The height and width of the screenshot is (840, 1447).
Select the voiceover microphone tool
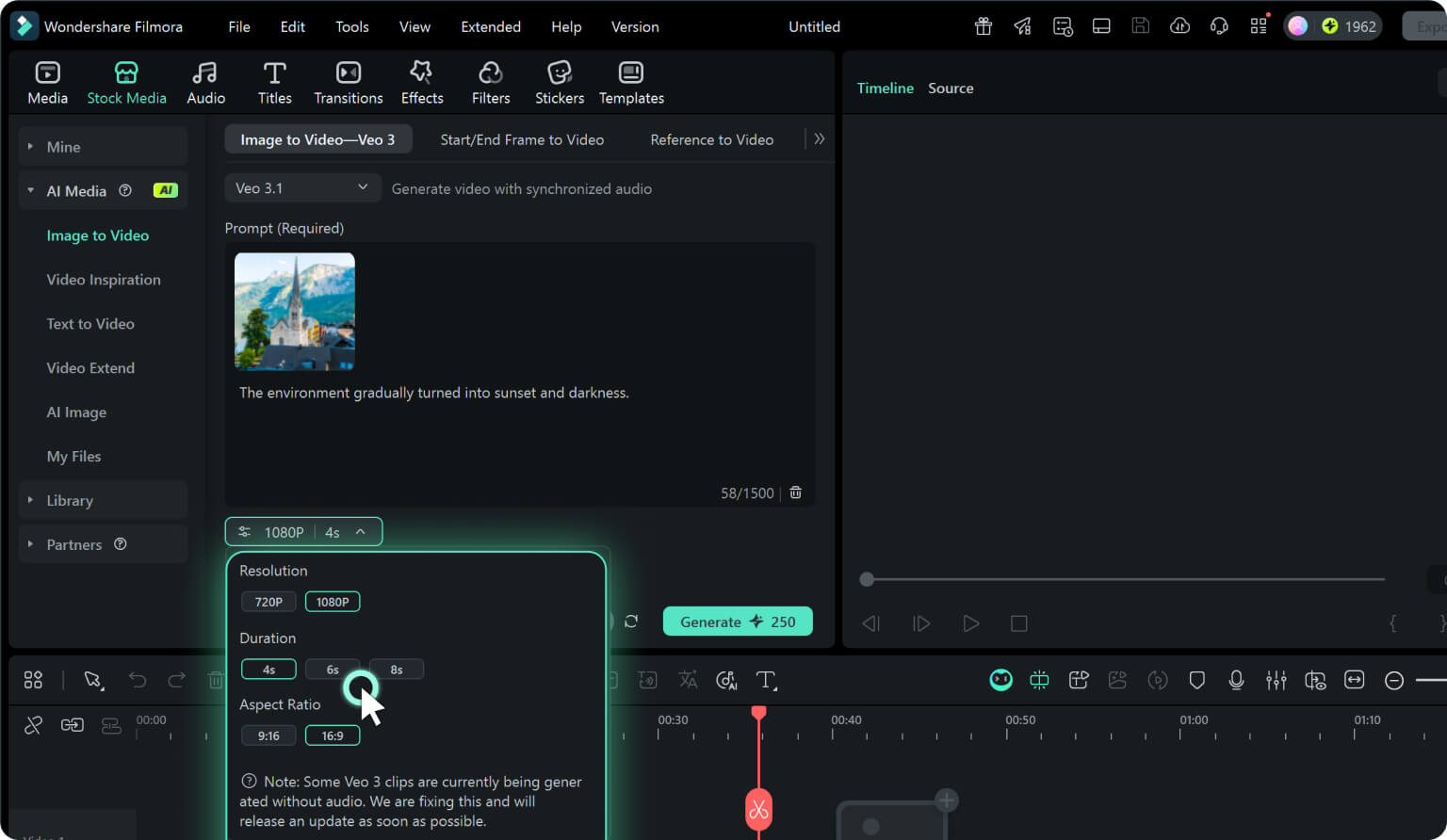pos(1236,679)
